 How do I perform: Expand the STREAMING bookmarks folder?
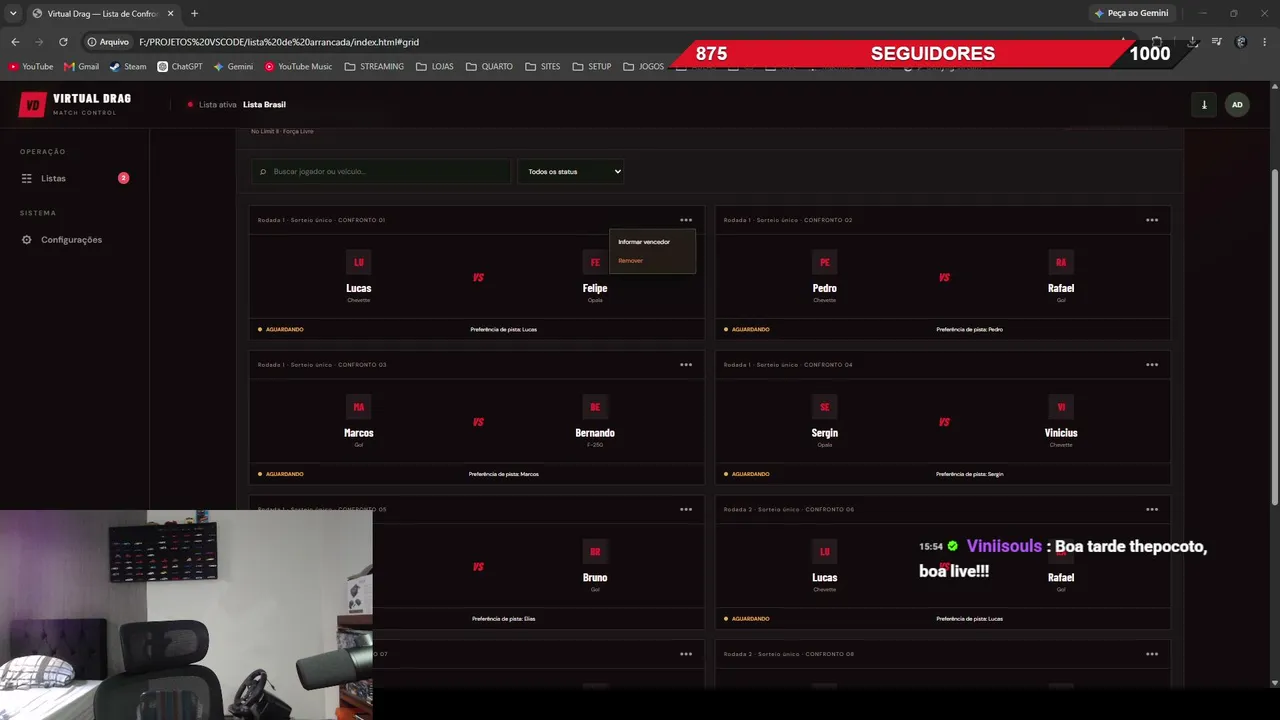click(374, 67)
